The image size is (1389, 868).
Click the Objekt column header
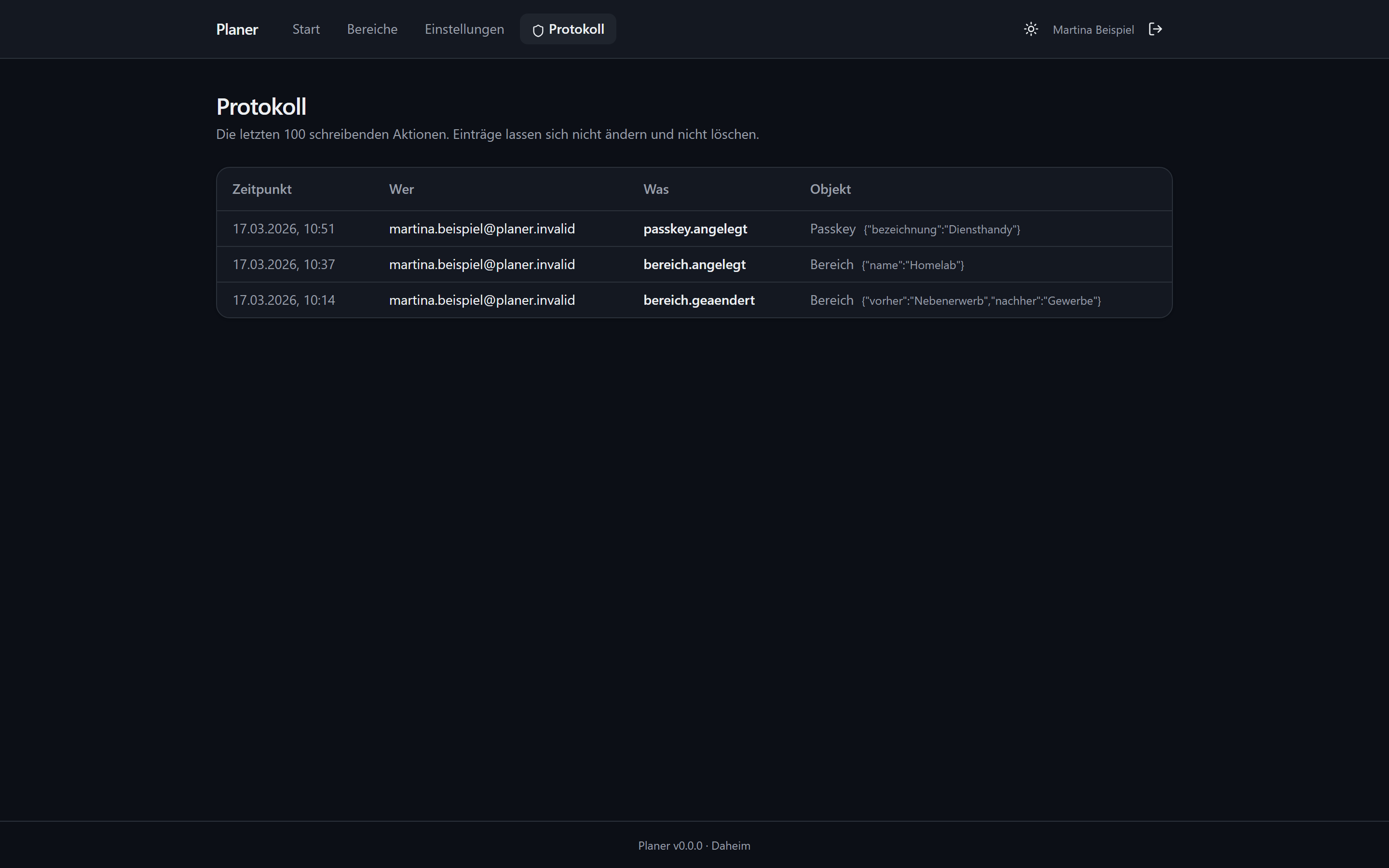pyautogui.click(x=830, y=189)
